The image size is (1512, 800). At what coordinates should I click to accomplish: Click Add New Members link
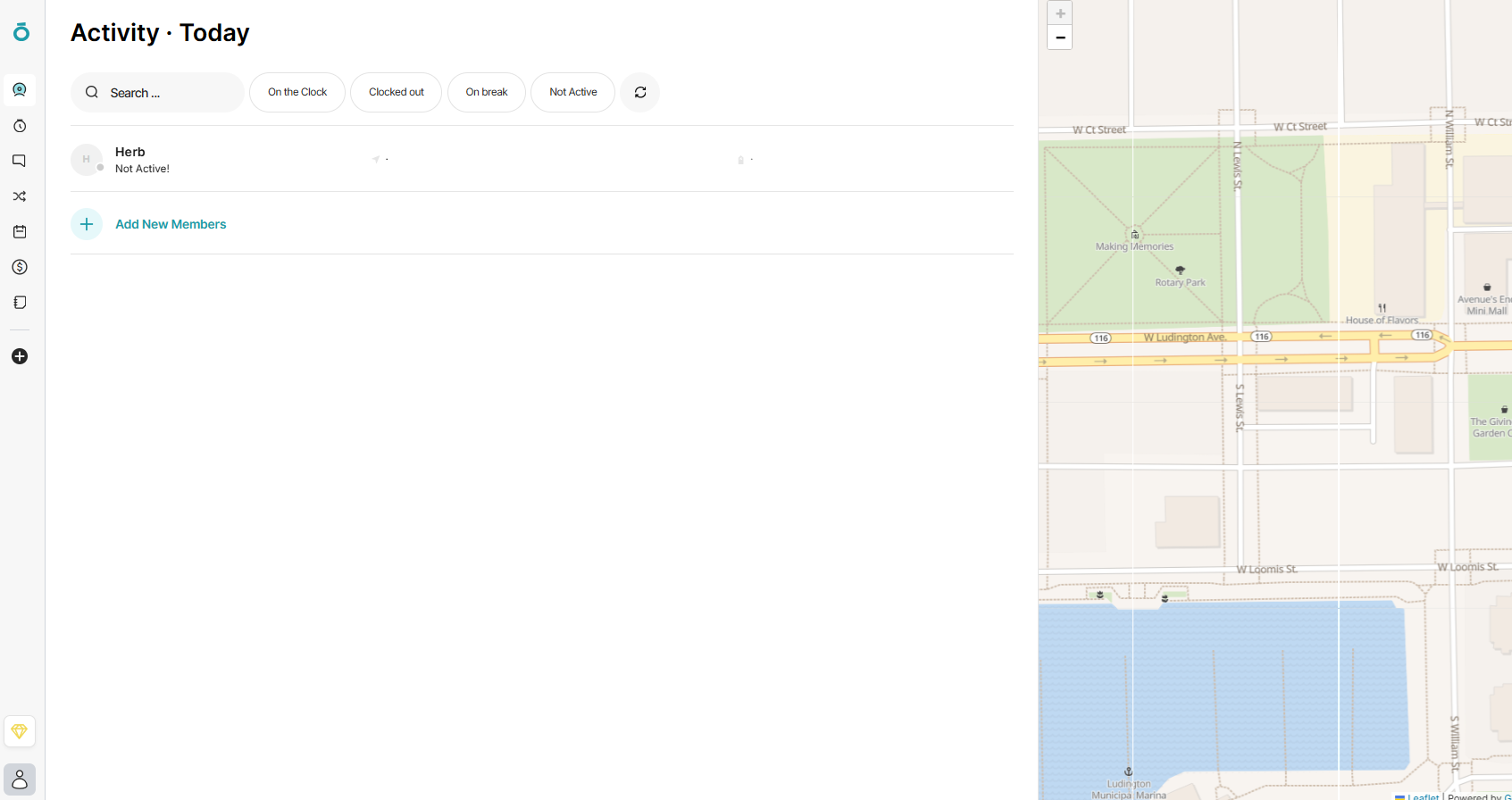coord(171,224)
